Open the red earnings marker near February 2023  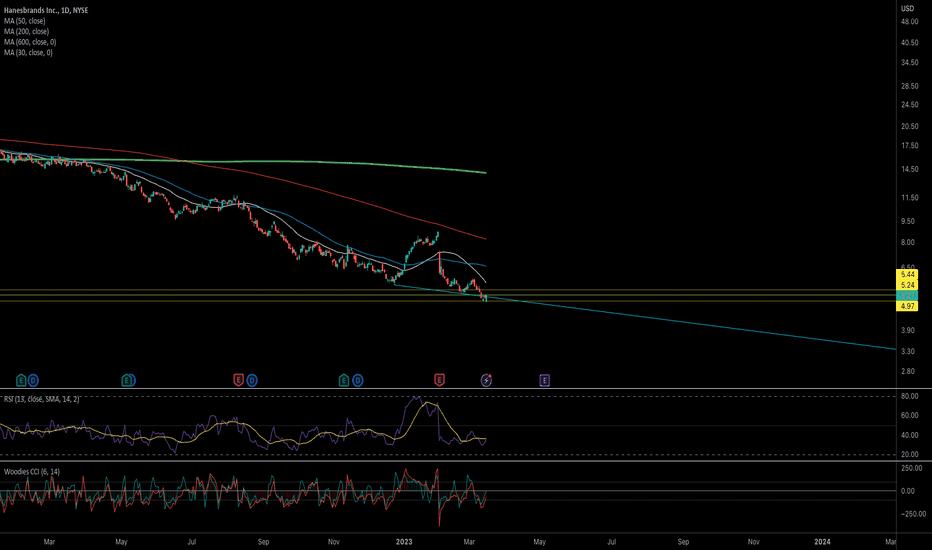click(x=439, y=380)
